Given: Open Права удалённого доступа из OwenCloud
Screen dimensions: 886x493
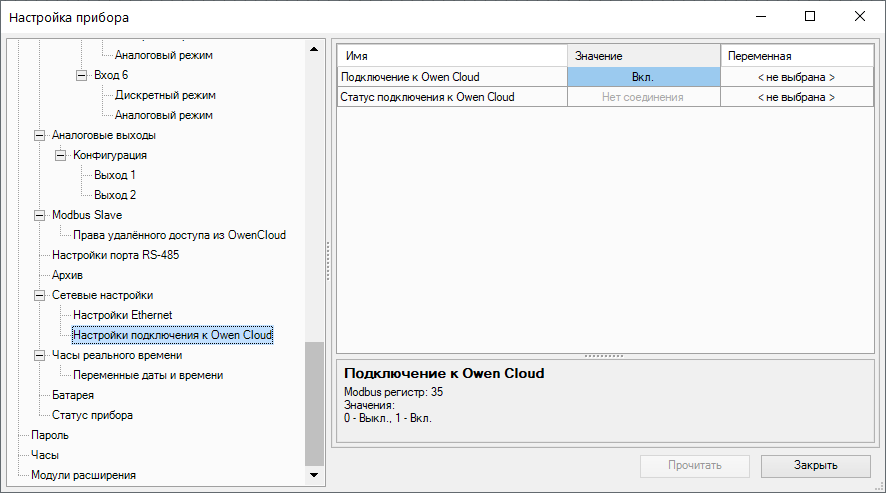Looking at the screenshot, I should (179, 235).
